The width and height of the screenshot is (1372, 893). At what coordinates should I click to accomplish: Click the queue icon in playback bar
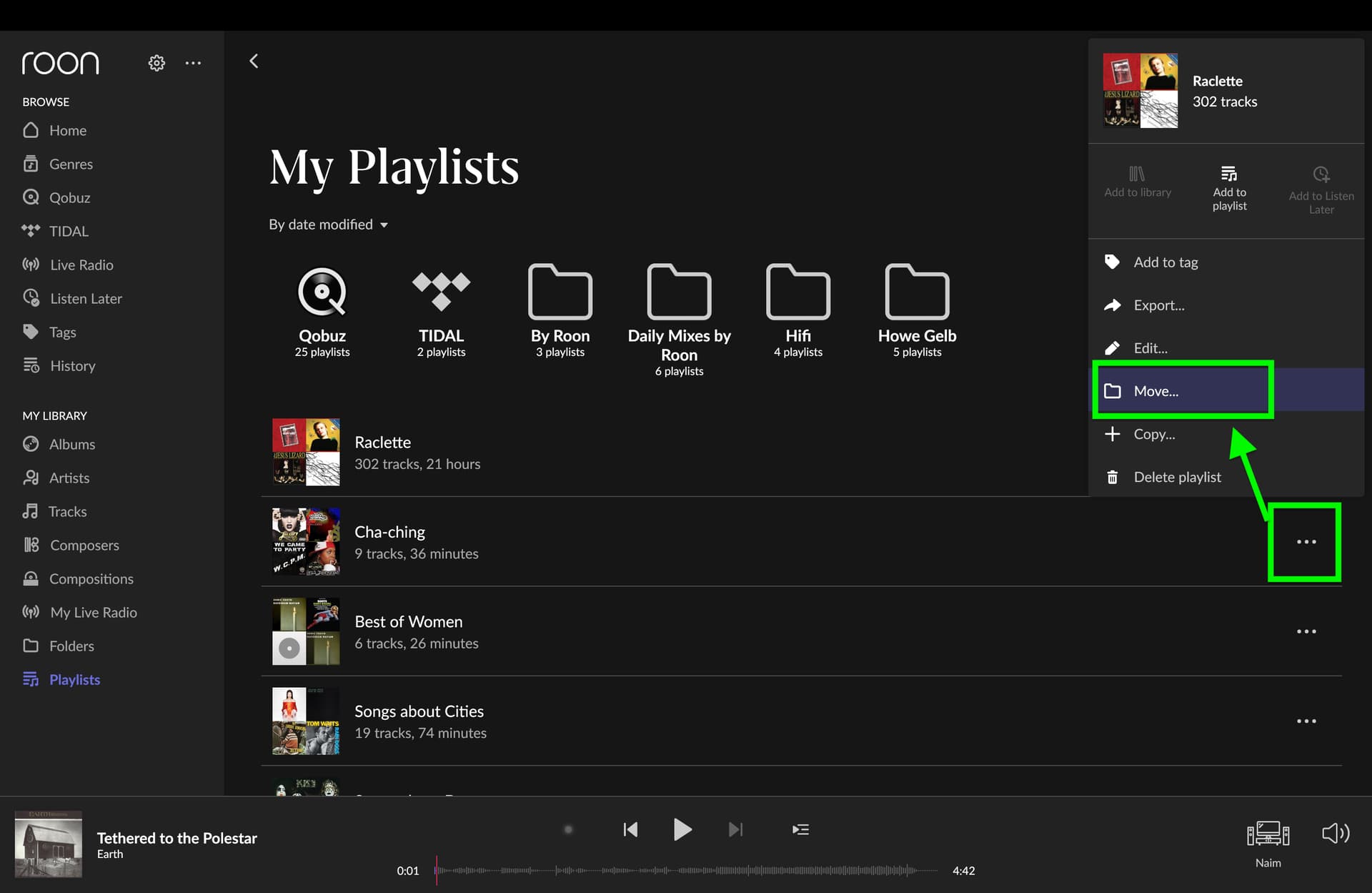[x=800, y=829]
